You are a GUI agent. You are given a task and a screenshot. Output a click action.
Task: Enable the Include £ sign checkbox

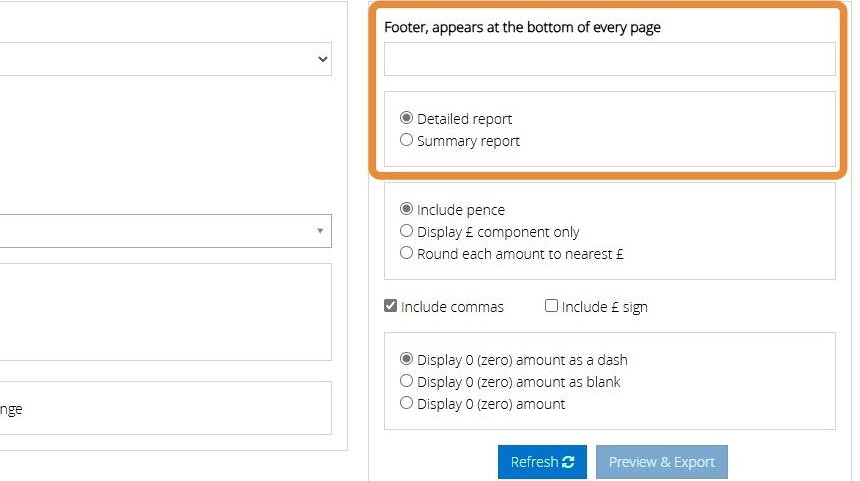coord(551,306)
